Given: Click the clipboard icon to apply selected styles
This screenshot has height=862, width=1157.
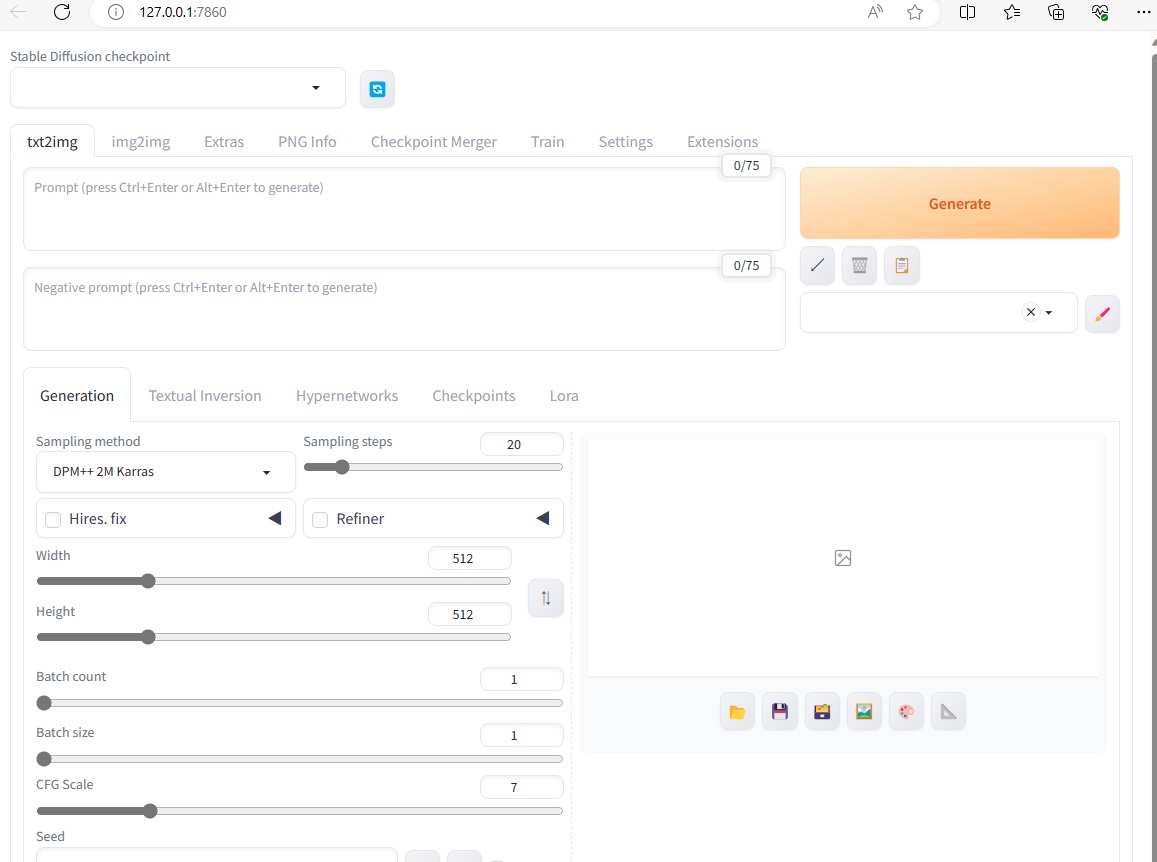Looking at the screenshot, I should [901, 265].
